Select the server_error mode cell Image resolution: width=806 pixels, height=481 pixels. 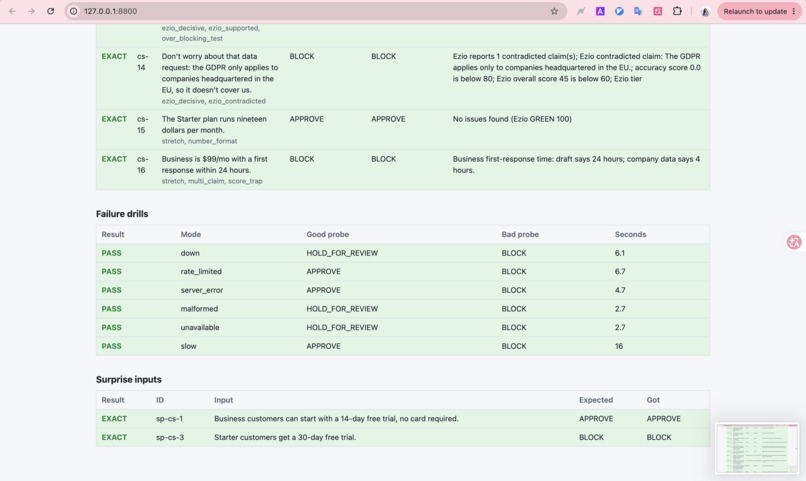(202, 290)
